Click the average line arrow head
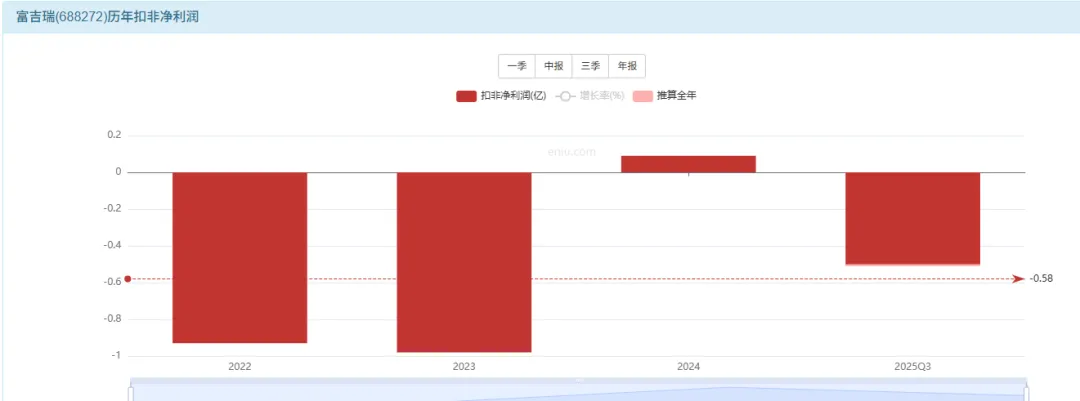 click(x=1019, y=278)
